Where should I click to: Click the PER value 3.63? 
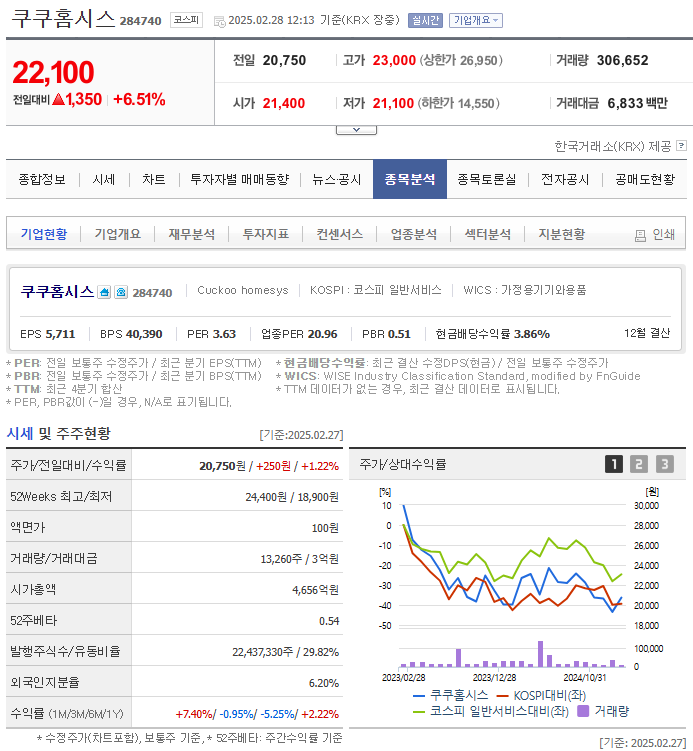click(x=224, y=334)
